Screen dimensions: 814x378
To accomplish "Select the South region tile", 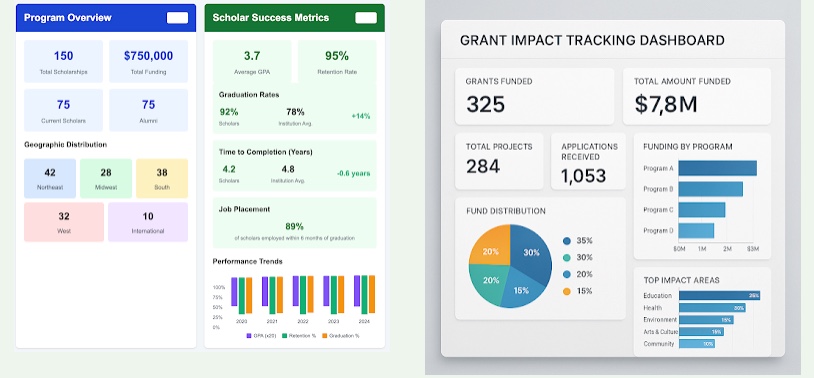I will click(x=162, y=179).
